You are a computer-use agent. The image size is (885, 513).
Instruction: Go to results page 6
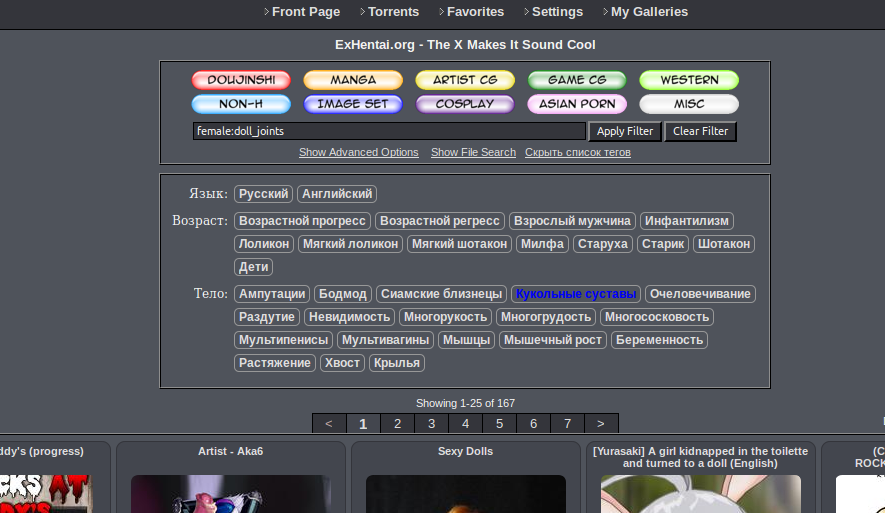533,423
